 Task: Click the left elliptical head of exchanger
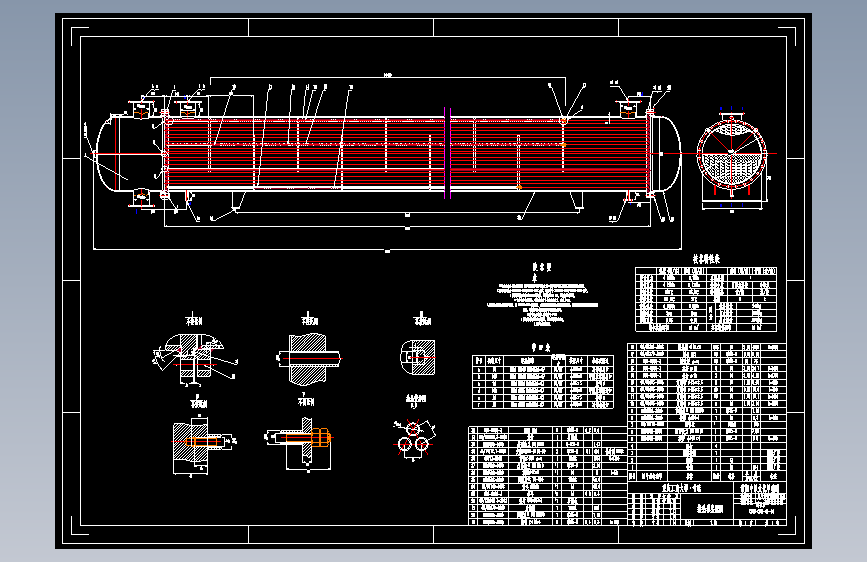point(107,154)
